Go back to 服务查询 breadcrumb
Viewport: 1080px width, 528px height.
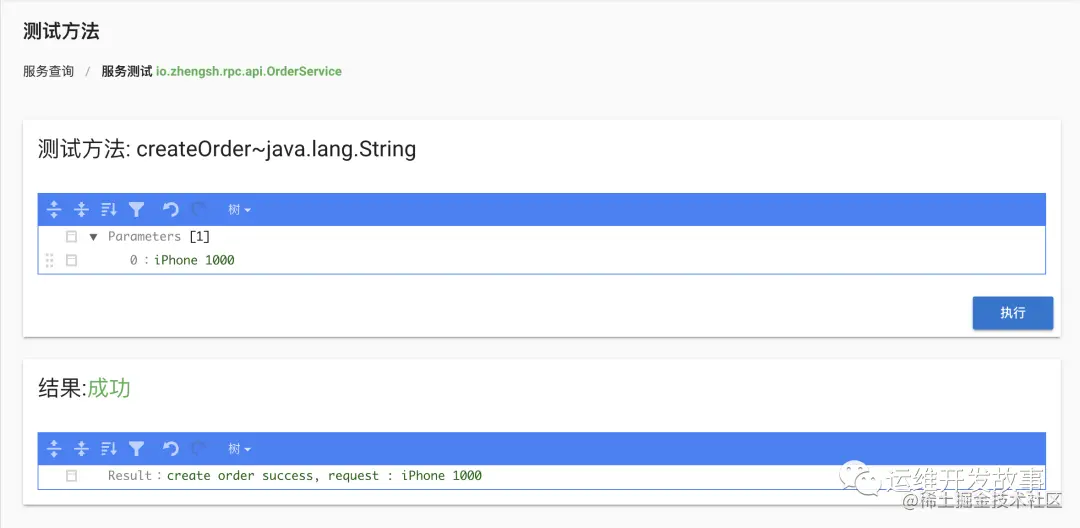click(48, 71)
